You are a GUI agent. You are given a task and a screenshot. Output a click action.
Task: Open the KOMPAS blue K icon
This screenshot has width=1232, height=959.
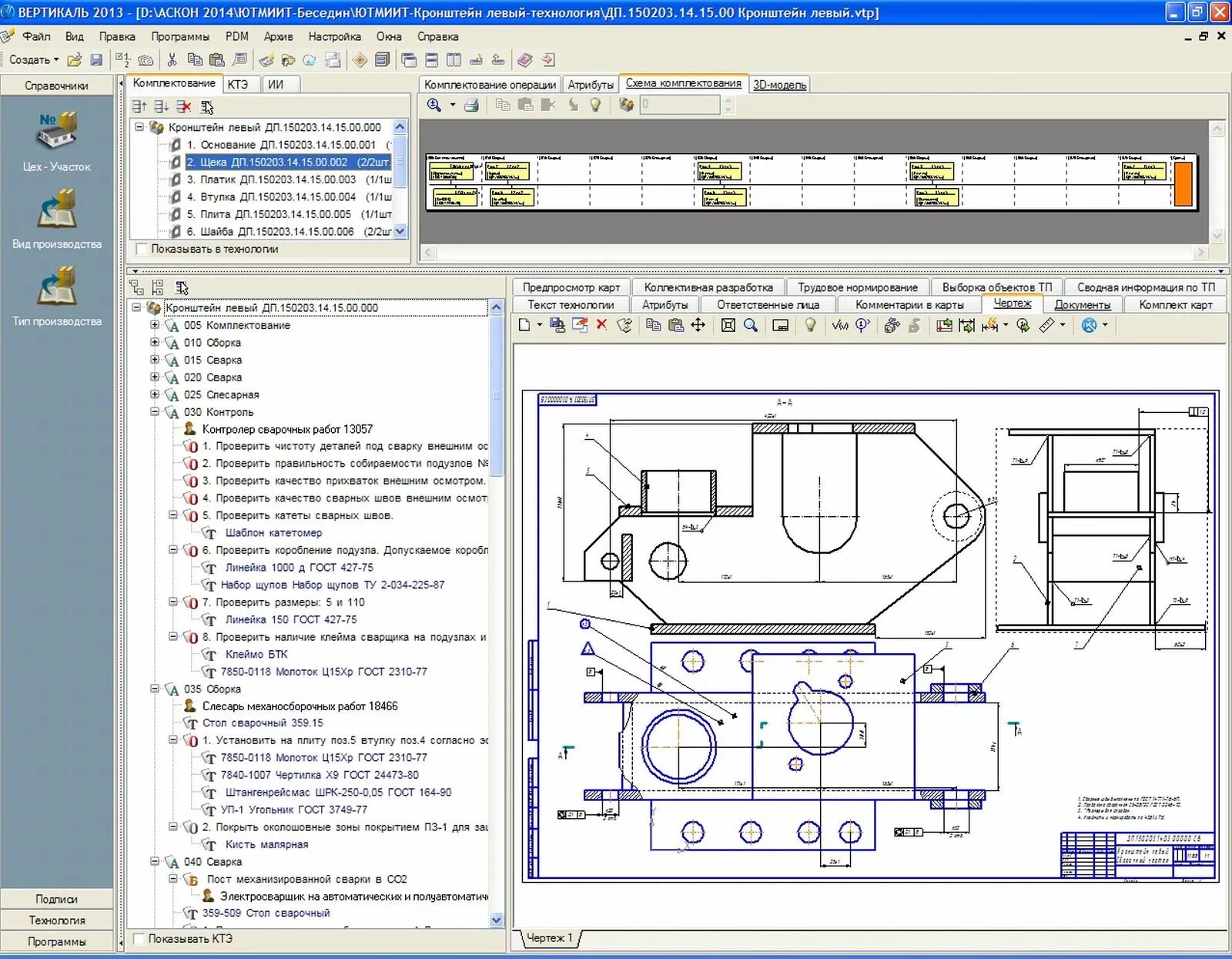1089,325
